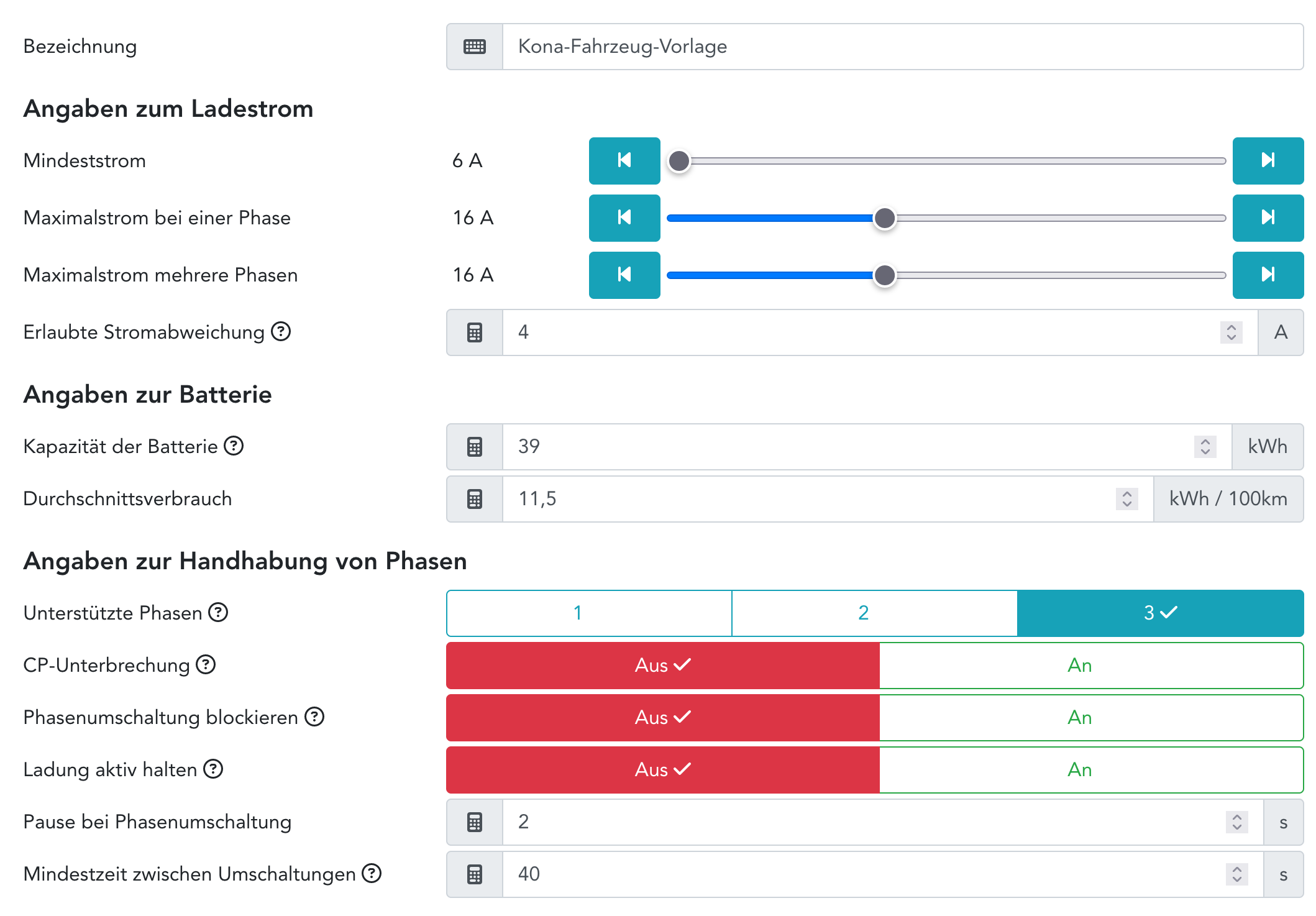Open help icon for Ladung aktiv halten

pyautogui.click(x=213, y=769)
